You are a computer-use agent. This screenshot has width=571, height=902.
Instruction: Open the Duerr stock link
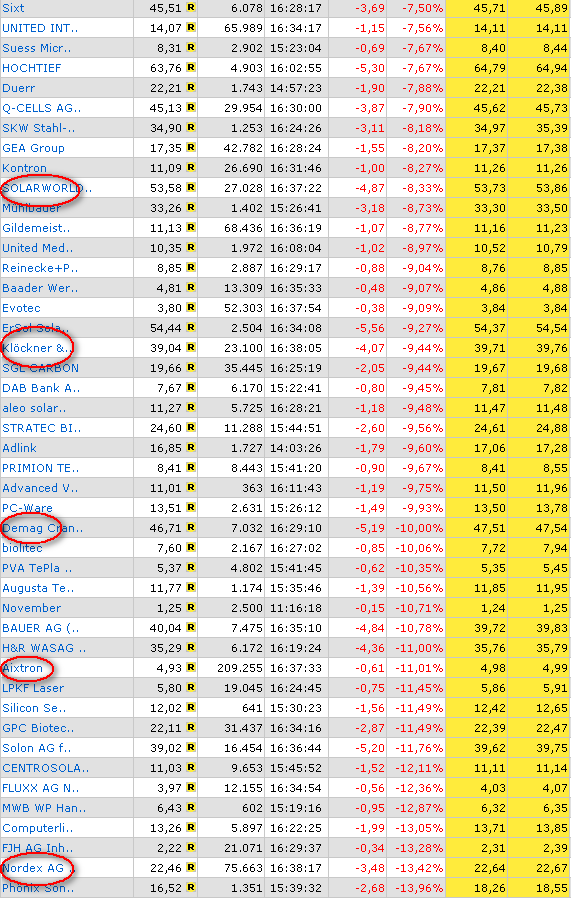18,89
